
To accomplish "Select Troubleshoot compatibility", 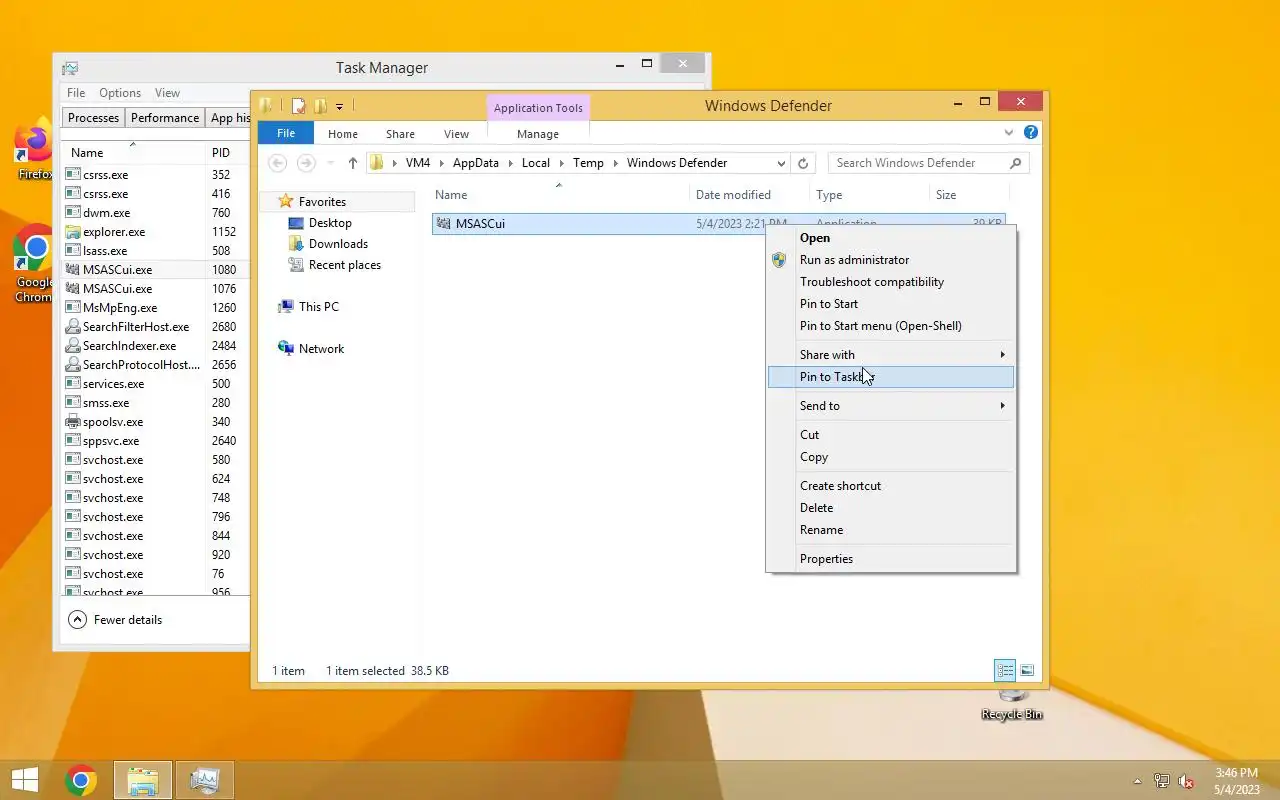I will tap(890, 281).
